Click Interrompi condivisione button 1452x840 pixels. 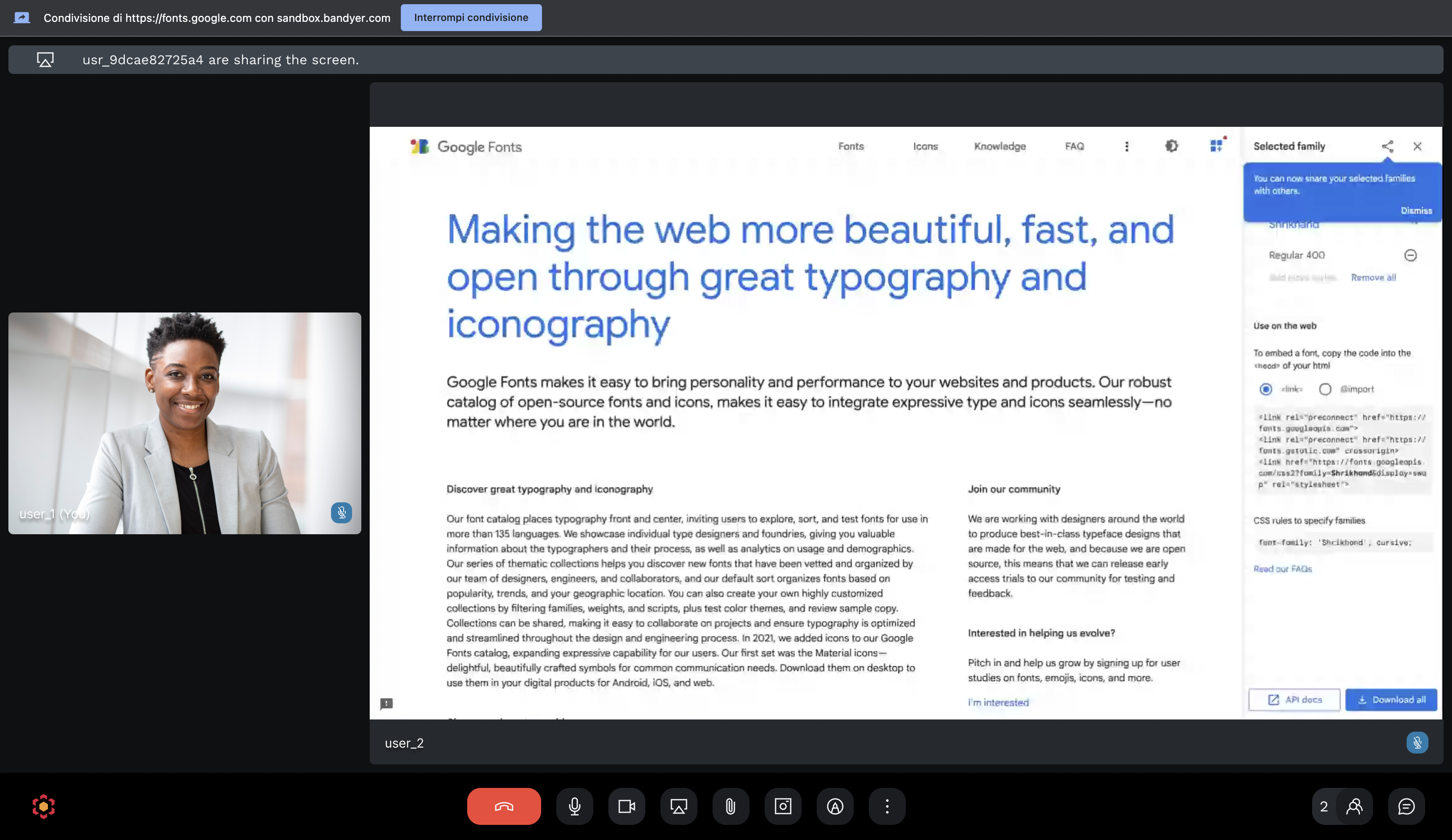coord(471,17)
